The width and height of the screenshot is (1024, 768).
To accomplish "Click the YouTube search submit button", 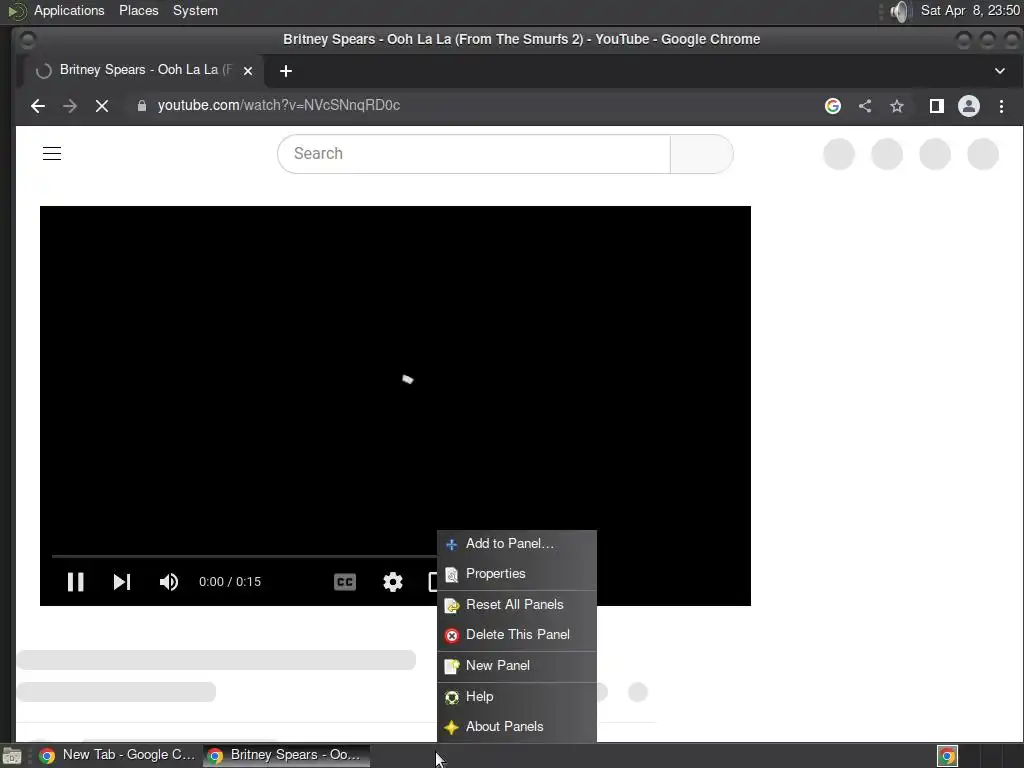I will pos(702,154).
